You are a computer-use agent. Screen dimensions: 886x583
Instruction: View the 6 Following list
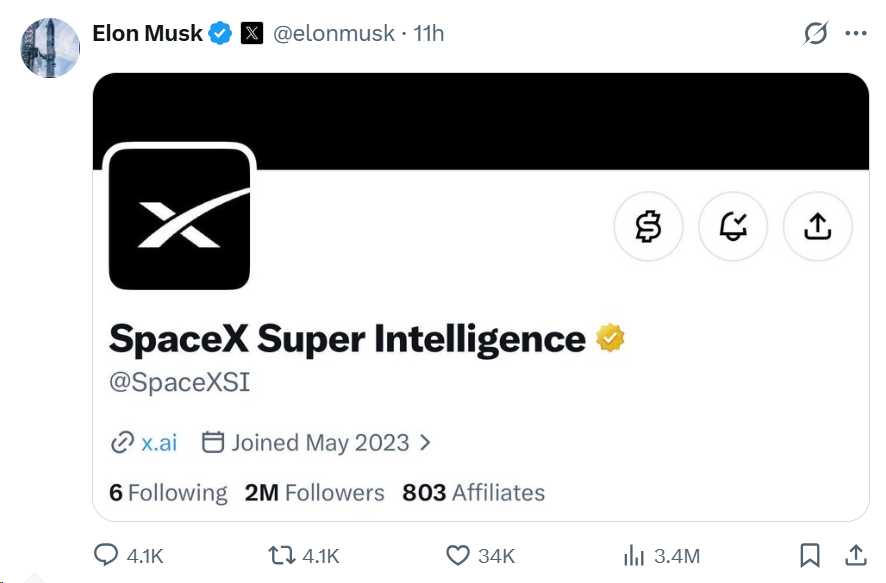pyautogui.click(x=168, y=493)
